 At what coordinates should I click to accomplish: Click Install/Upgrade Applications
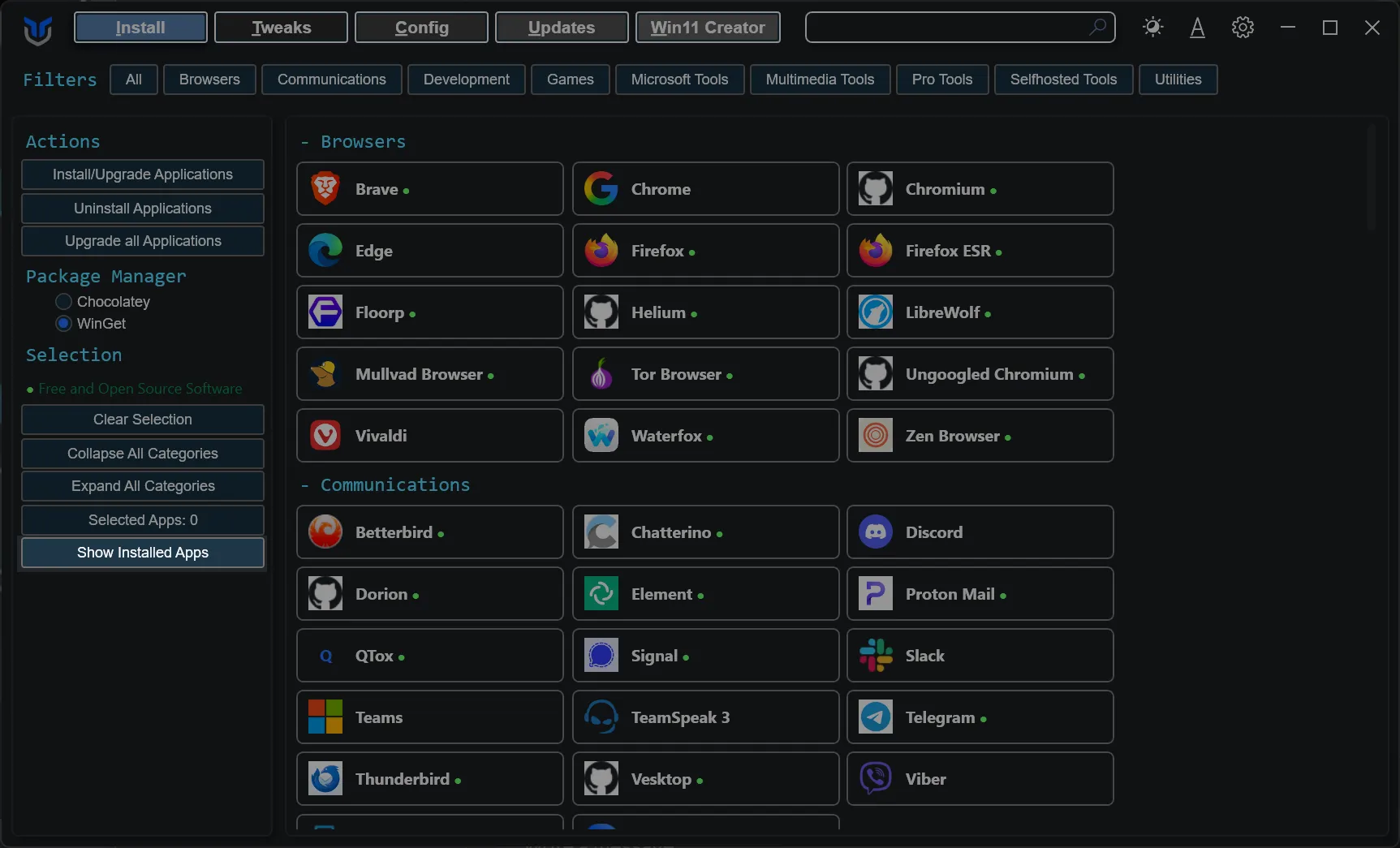[x=143, y=174]
